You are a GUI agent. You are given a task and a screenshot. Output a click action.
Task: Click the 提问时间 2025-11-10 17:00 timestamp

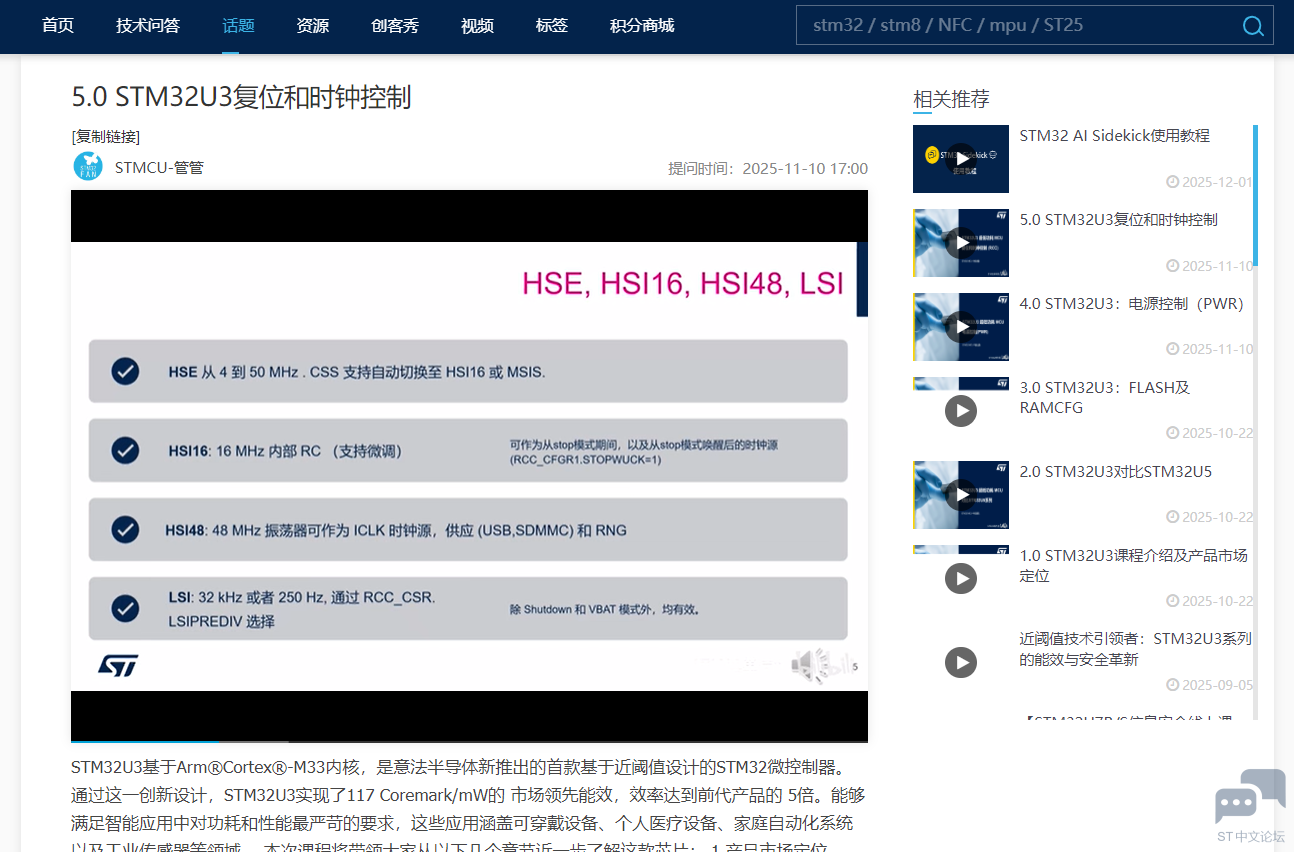[768, 168]
